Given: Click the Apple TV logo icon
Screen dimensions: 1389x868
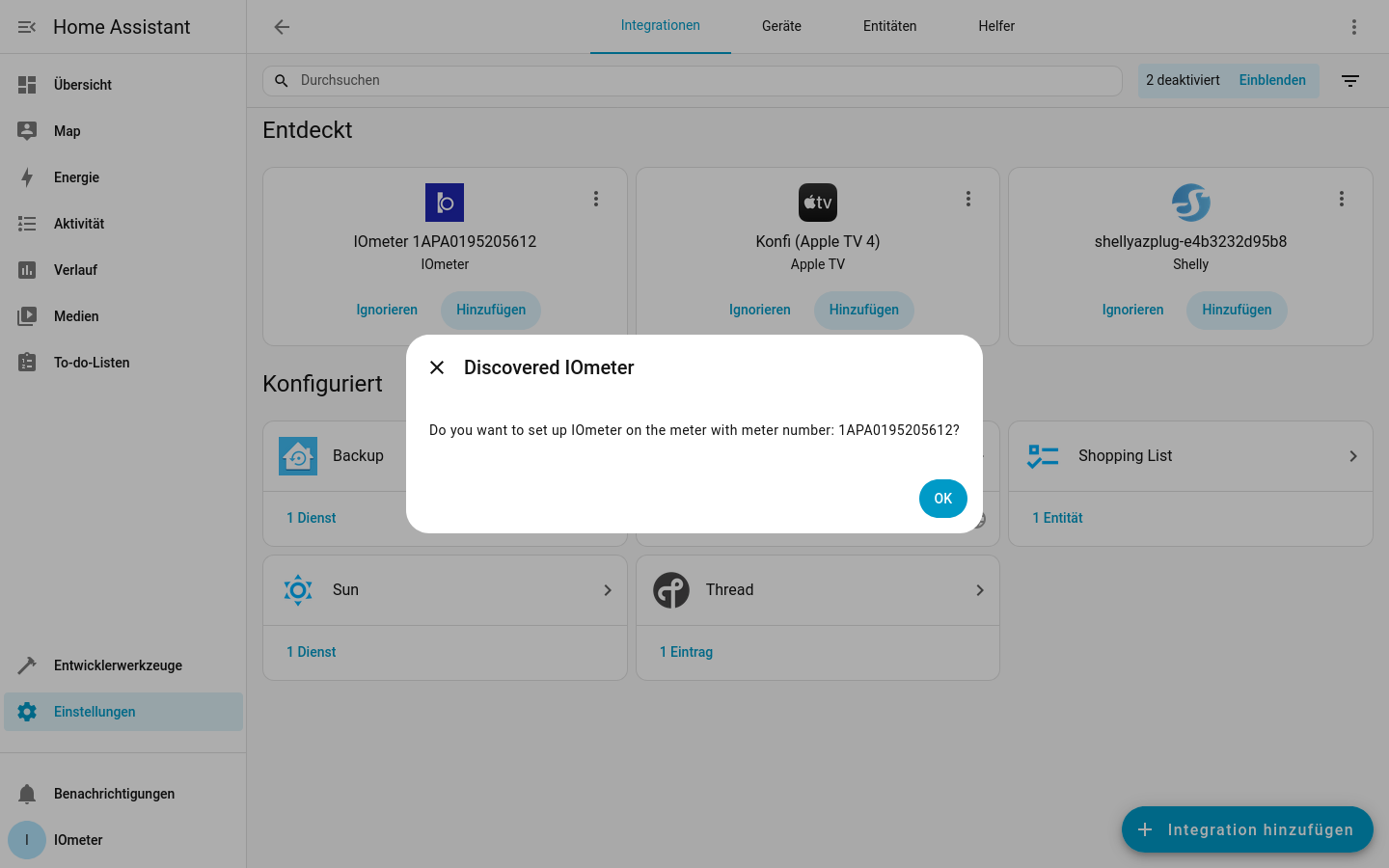Looking at the screenshot, I should coord(818,203).
